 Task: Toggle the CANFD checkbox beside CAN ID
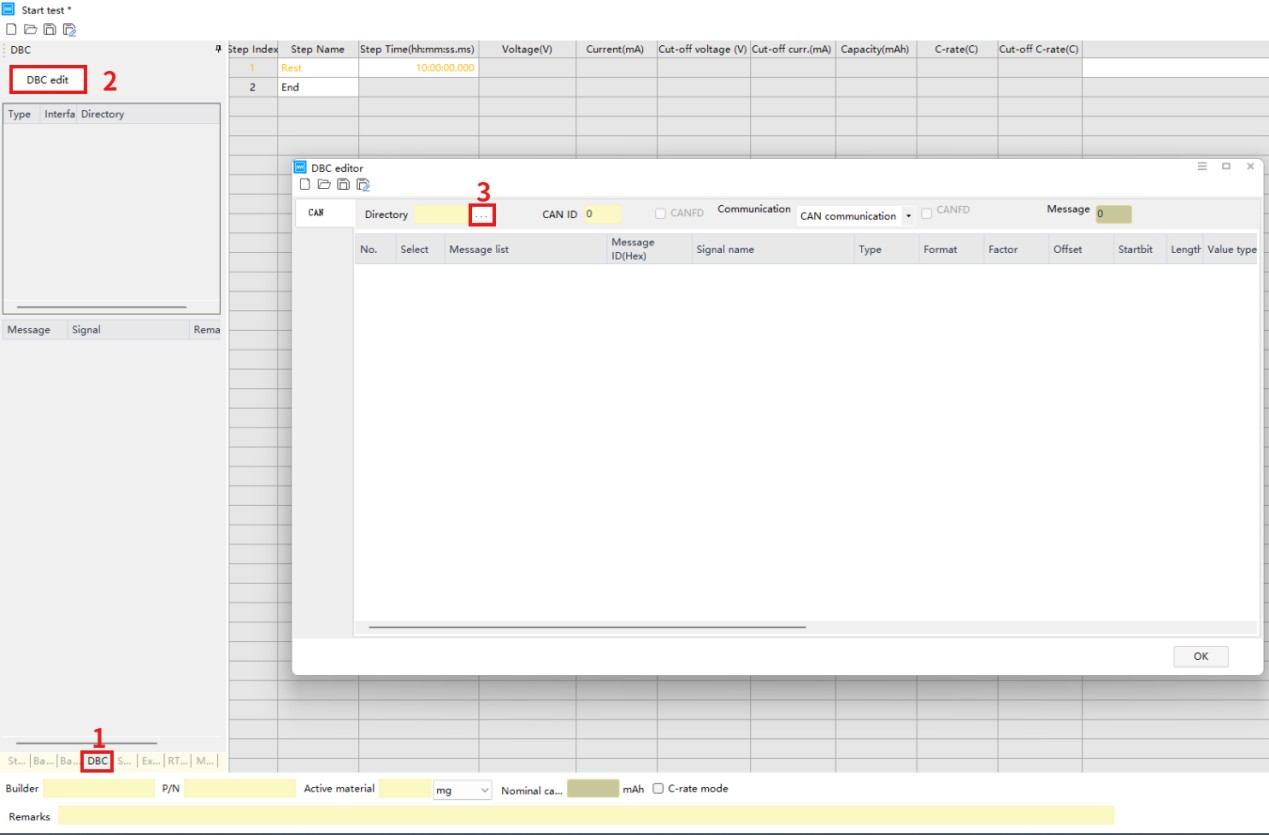coord(660,213)
